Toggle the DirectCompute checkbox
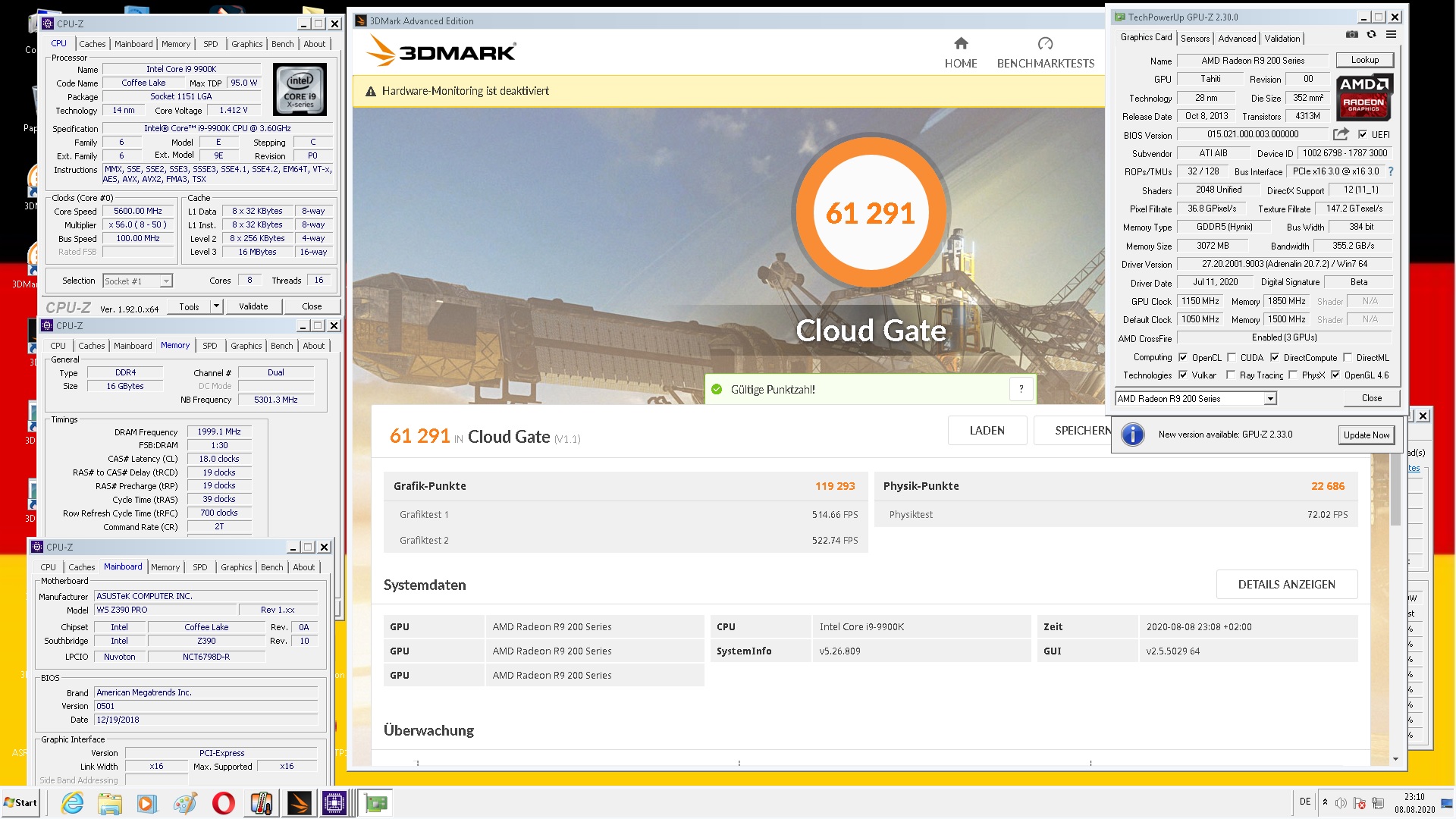Viewport: 1456px width, 819px height. click(1275, 357)
